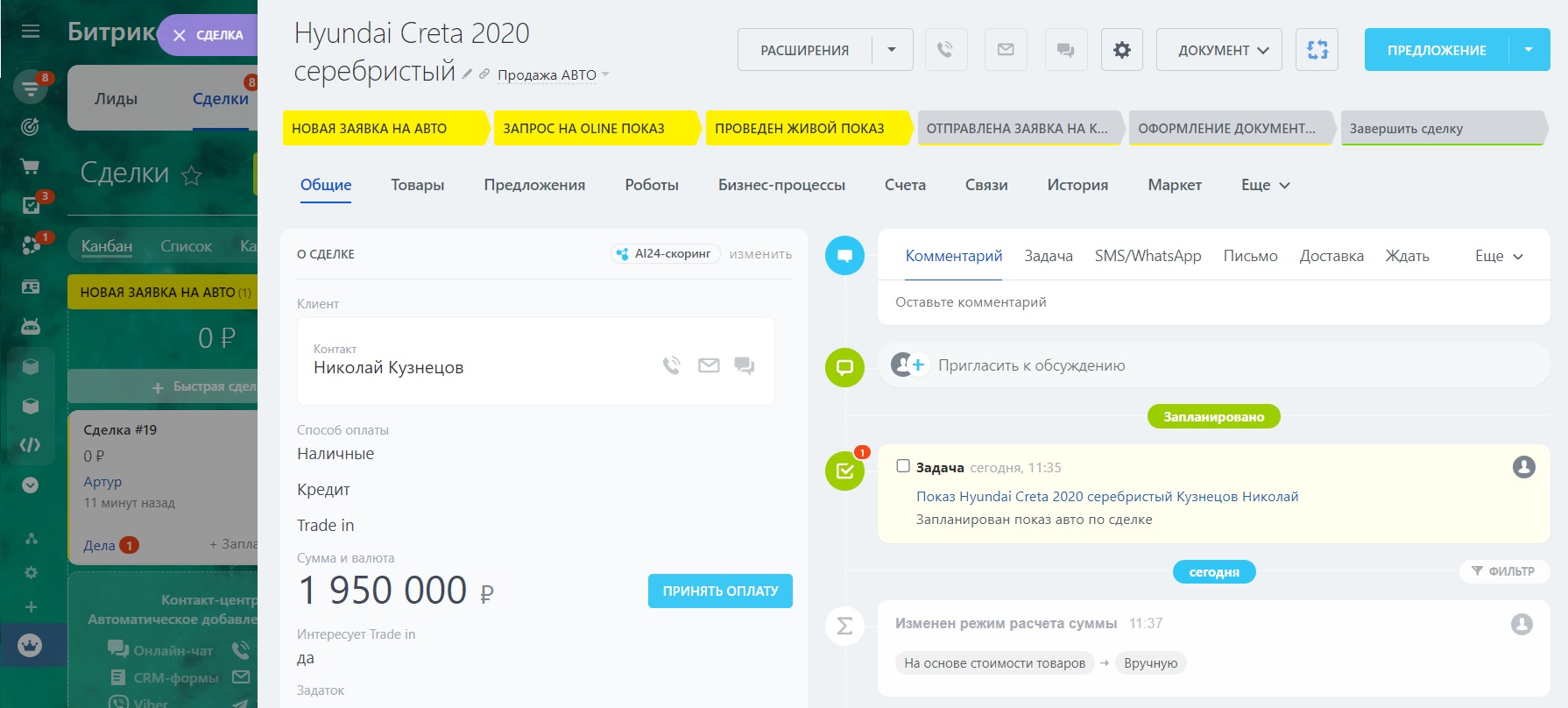This screenshot has height=708, width=1568.
Task: Select the Задача timeline tab
Action: pyautogui.click(x=1049, y=256)
